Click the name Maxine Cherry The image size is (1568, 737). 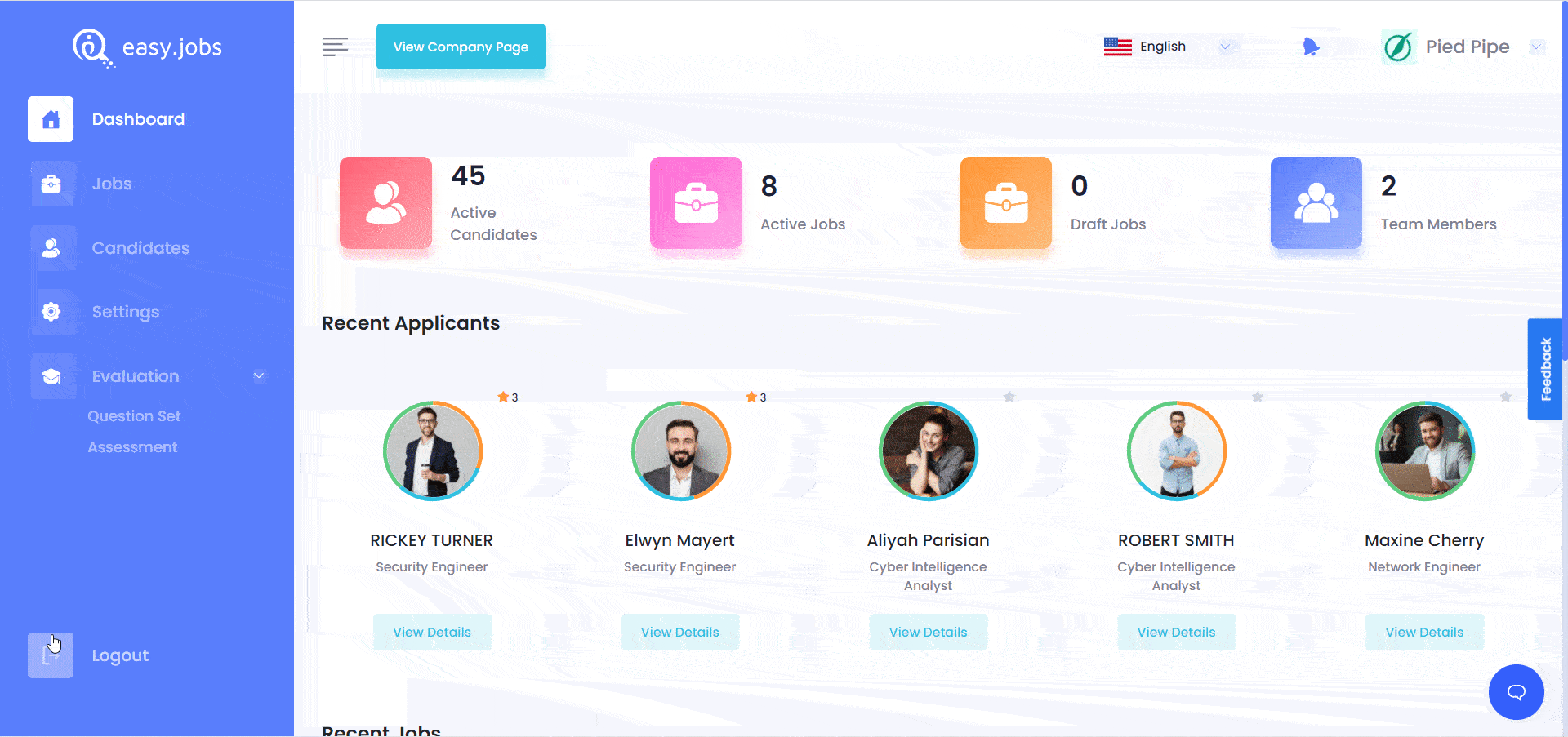click(1424, 540)
